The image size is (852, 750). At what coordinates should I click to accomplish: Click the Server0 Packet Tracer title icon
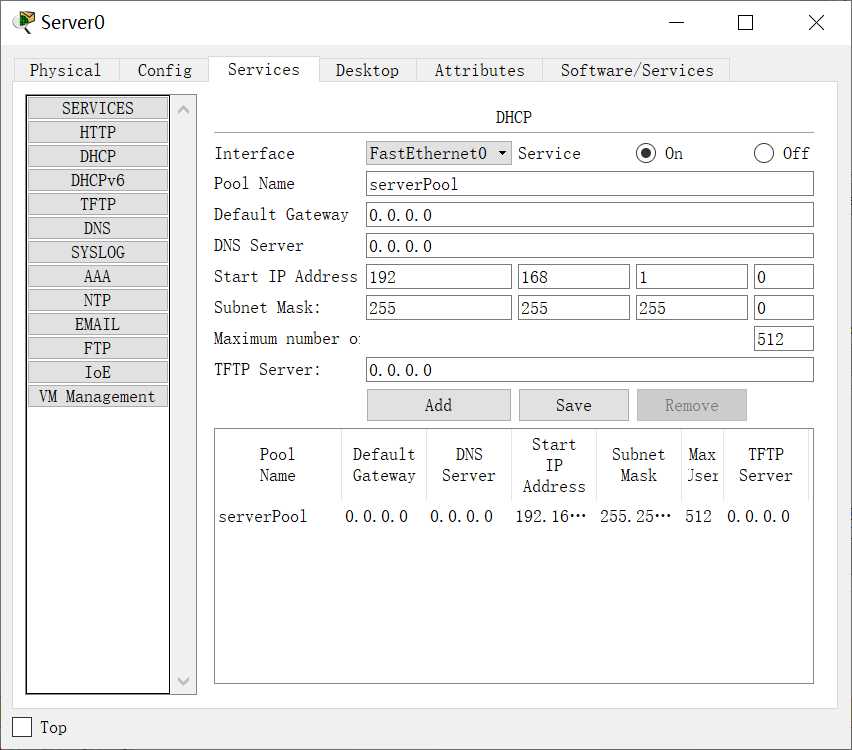(24, 22)
